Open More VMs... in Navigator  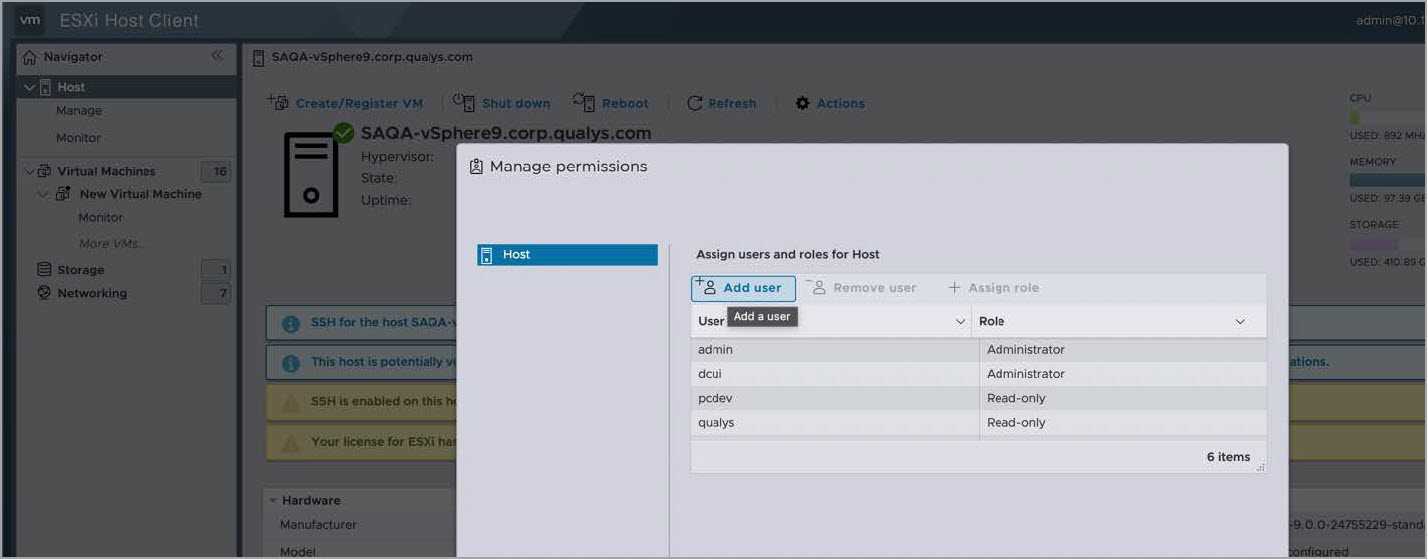[112, 243]
